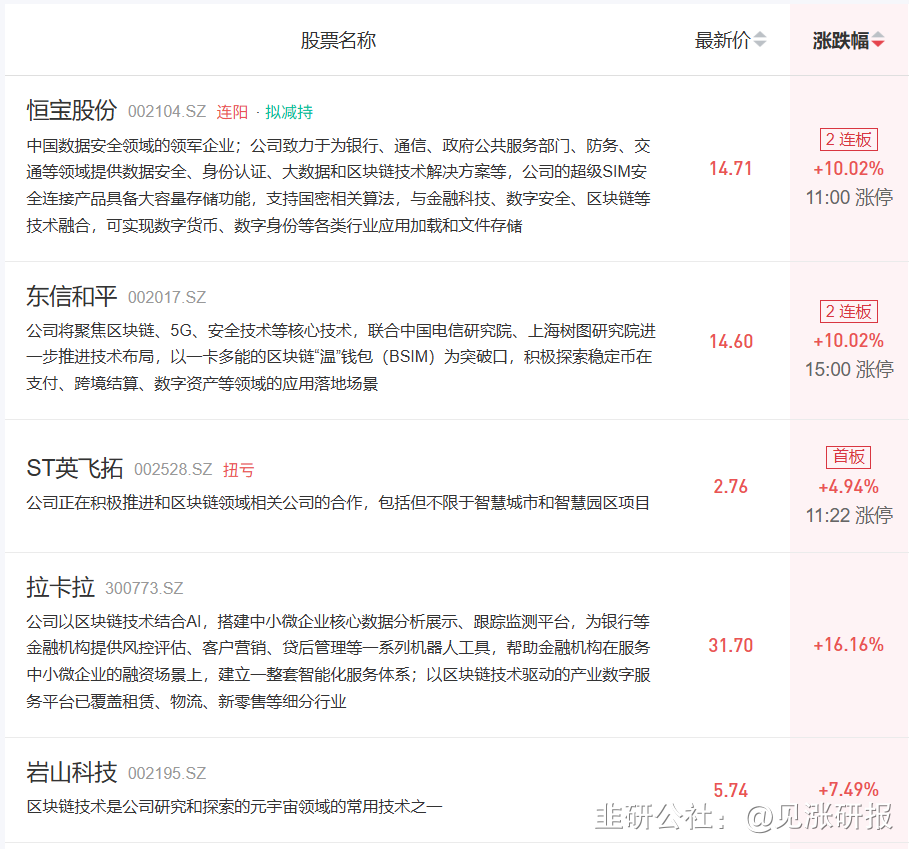Image resolution: width=909 pixels, height=849 pixels.
Task: Click the 拟减持 tag on 恒宝股份
Action: pyautogui.click(x=289, y=112)
